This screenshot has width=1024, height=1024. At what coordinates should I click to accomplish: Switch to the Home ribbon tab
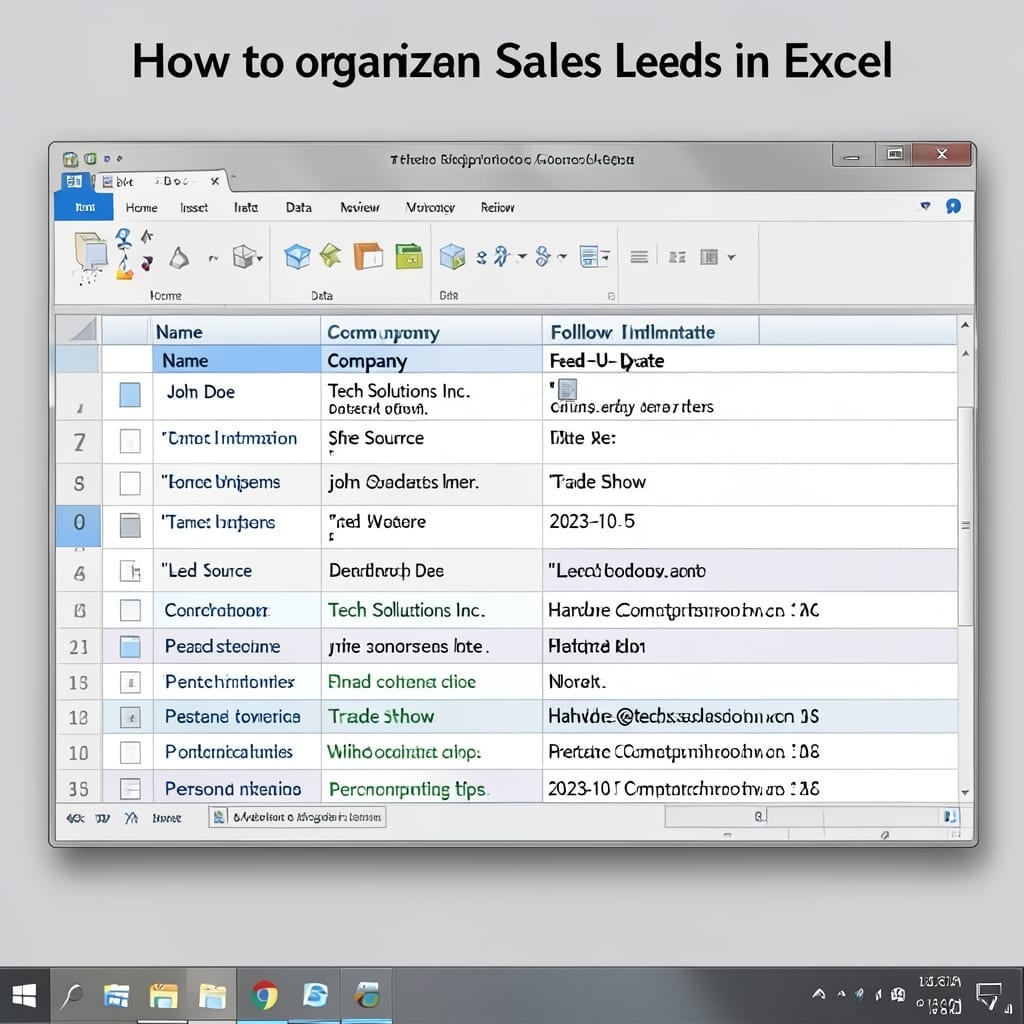(141, 208)
